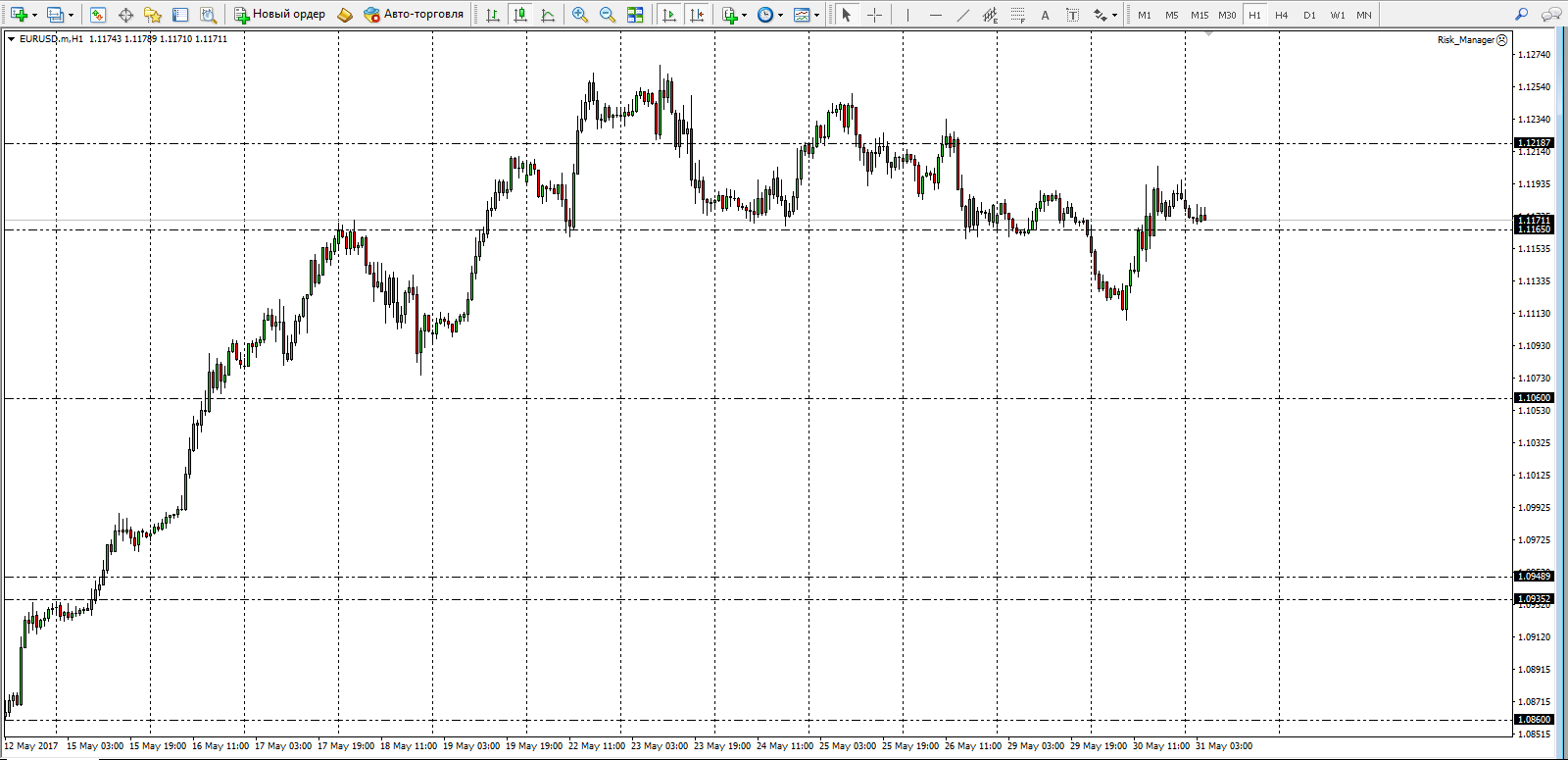The width and height of the screenshot is (1568, 760).
Task: Click the 1.12187 horizontal line price label
Action: [x=1534, y=143]
